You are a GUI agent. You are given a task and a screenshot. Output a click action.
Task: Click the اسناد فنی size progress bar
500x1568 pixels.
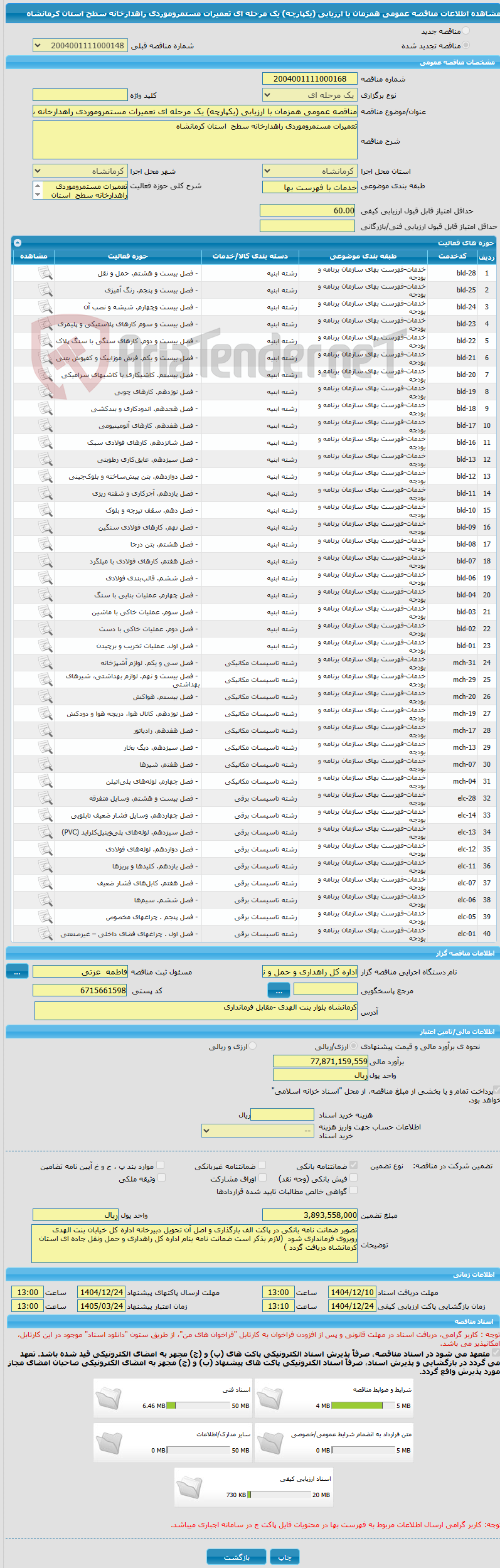(x=199, y=1406)
